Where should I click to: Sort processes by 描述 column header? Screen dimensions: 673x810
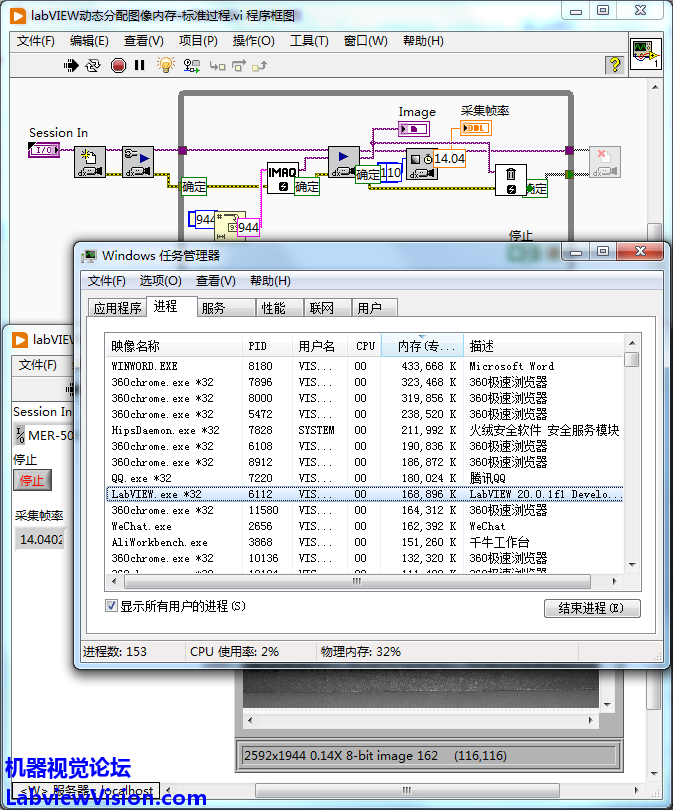543,346
